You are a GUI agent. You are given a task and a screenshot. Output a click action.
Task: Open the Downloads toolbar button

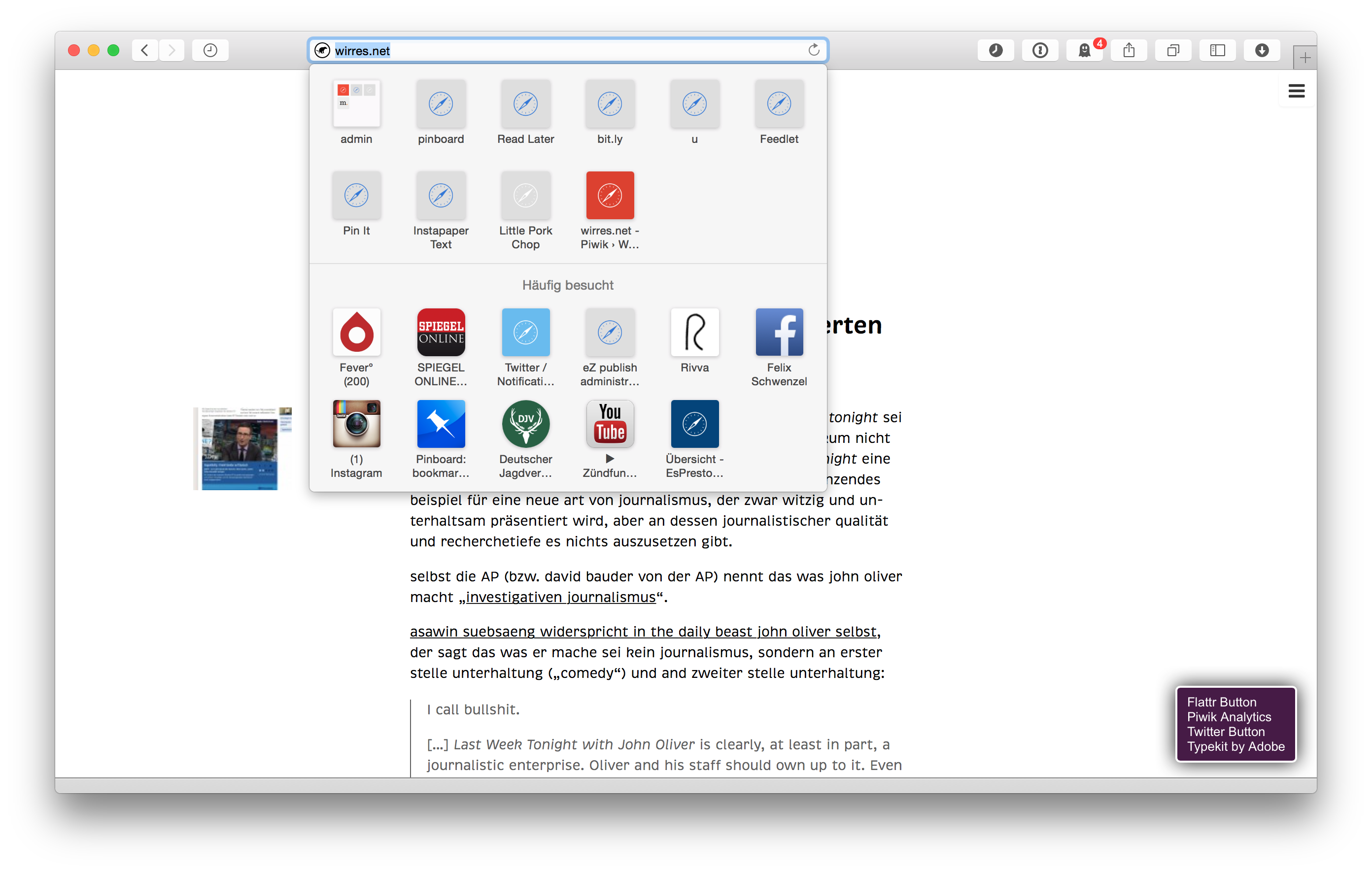tap(1262, 50)
